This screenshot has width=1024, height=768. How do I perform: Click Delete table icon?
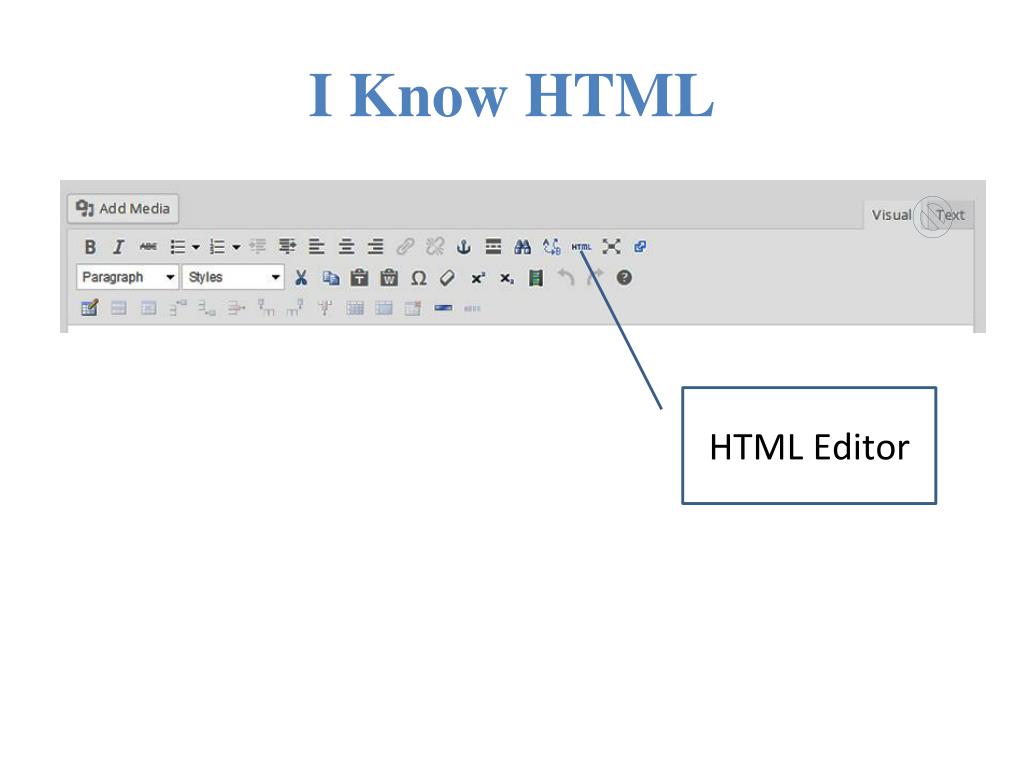413,308
